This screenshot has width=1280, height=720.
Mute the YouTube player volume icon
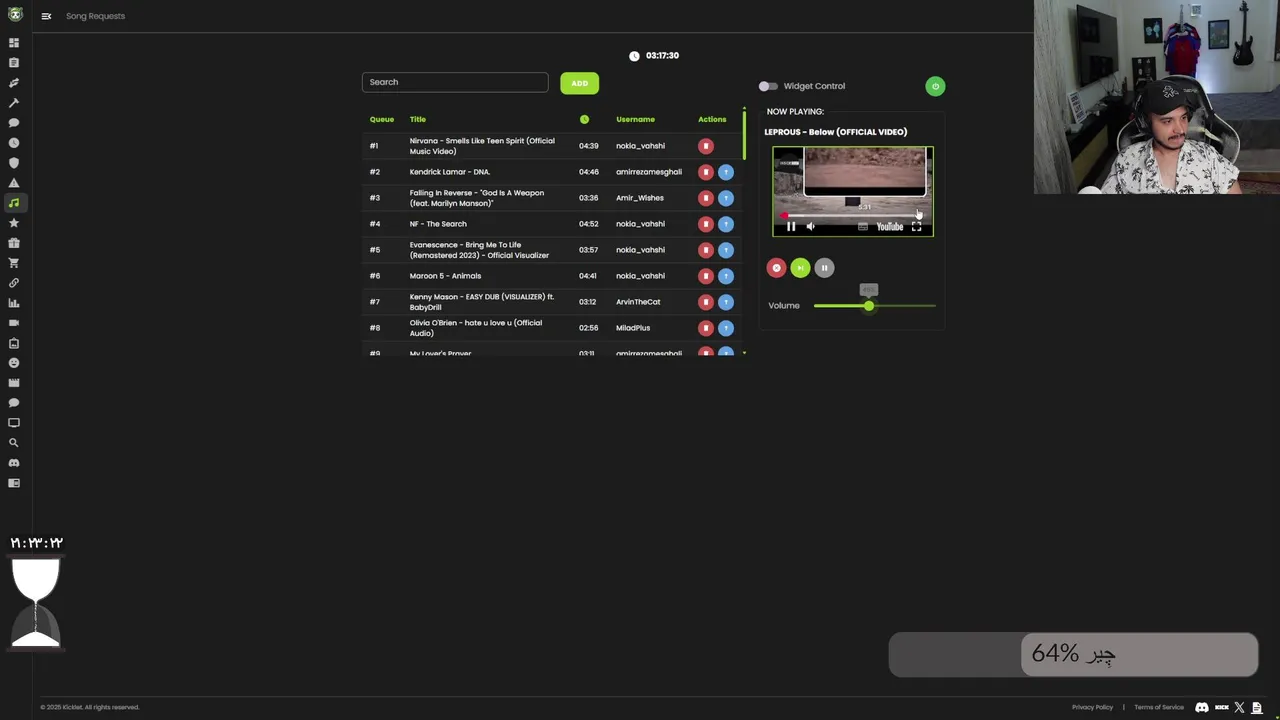tap(811, 227)
